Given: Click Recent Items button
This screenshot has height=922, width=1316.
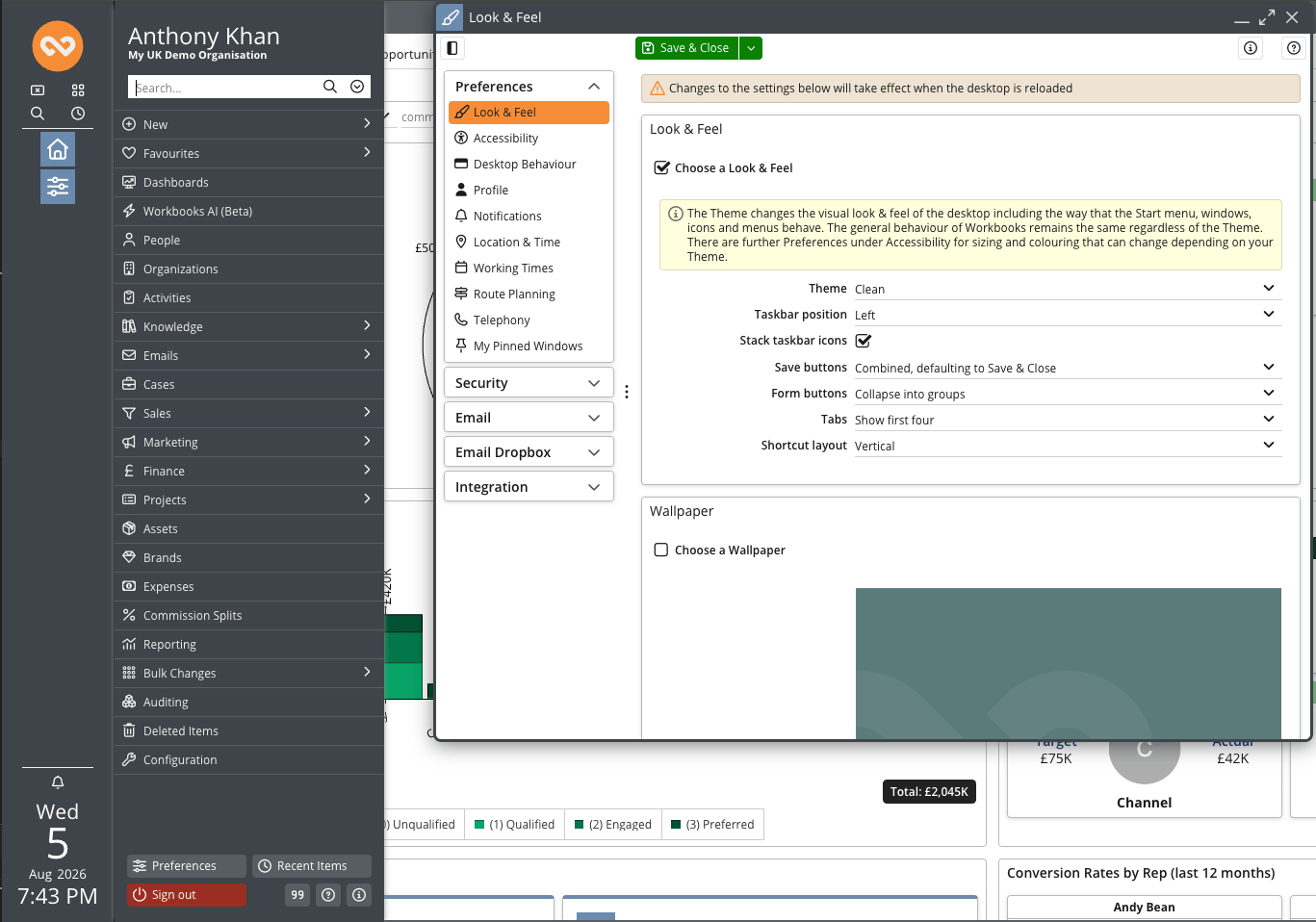Looking at the screenshot, I should pyautogui.click(x=312, y=866).
